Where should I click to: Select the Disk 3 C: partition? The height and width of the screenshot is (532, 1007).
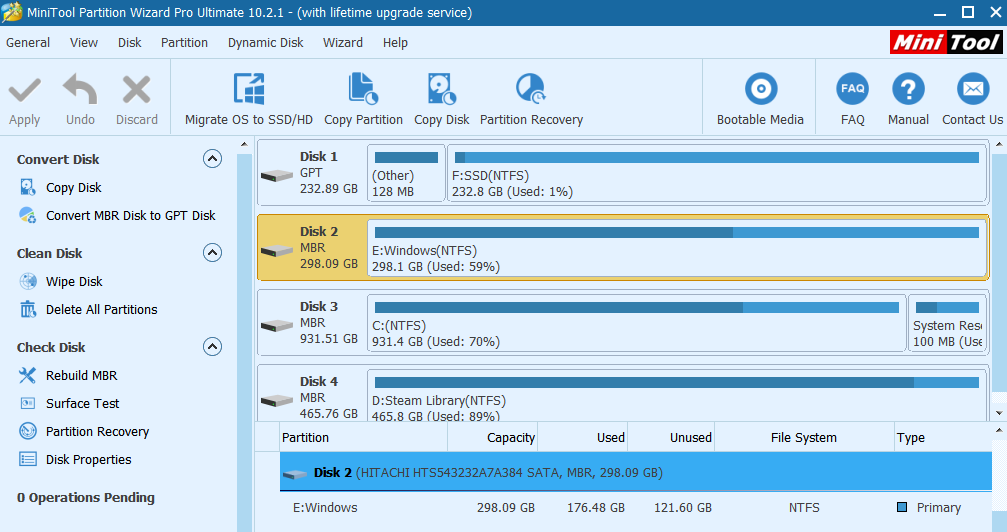point(636,323)
